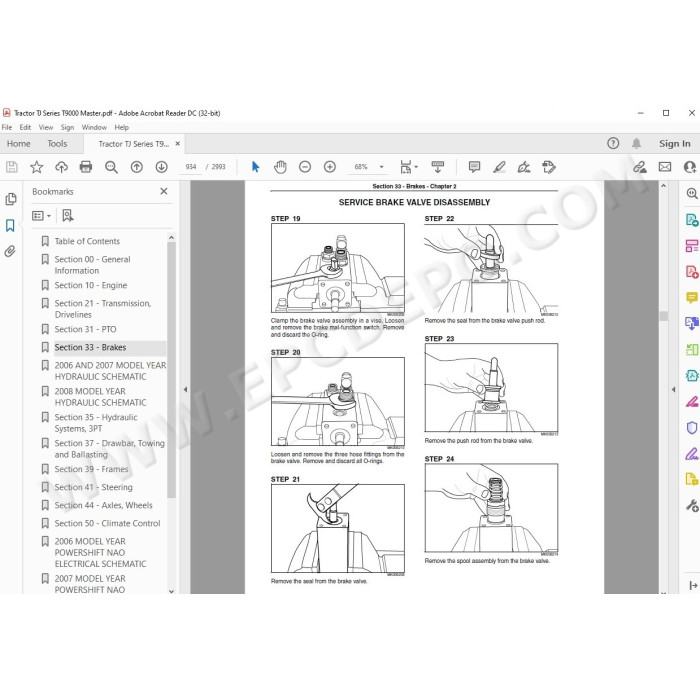Go to previous page arrow
The height and width of the screenshot is (700, 700).
click(x=137, y=167)
